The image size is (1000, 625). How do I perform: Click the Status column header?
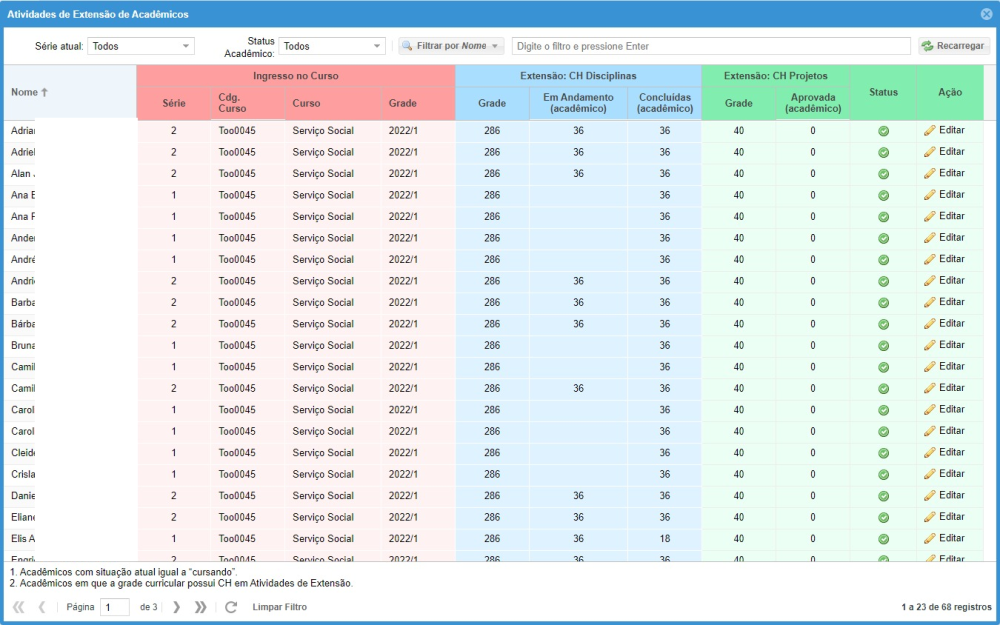[883, 92]
